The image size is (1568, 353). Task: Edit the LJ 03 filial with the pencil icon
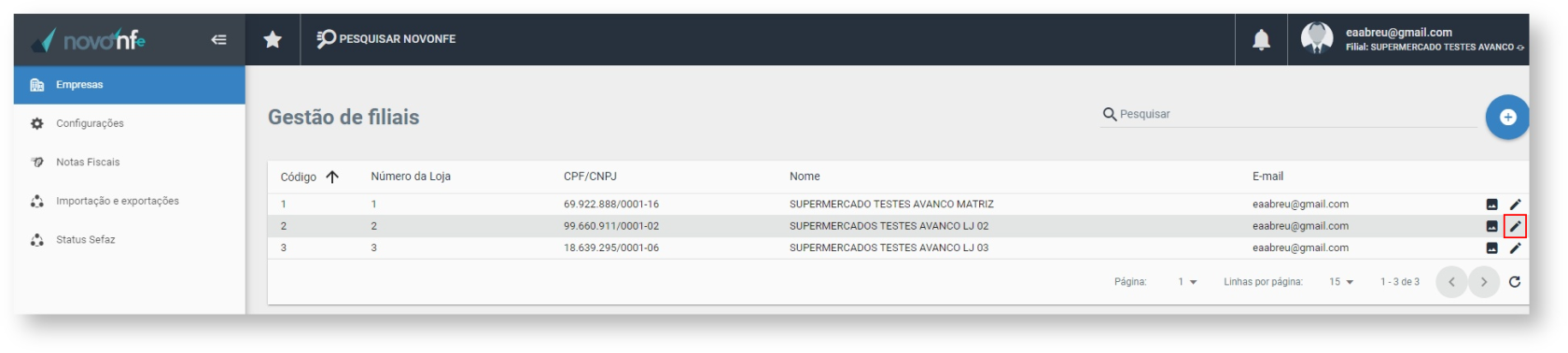coord(1515,247)
